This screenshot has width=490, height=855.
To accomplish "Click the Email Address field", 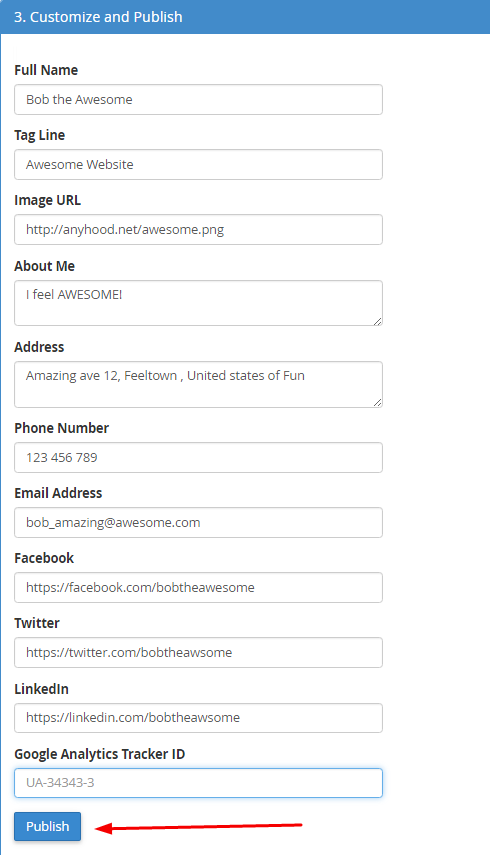I will click(198, 522).
